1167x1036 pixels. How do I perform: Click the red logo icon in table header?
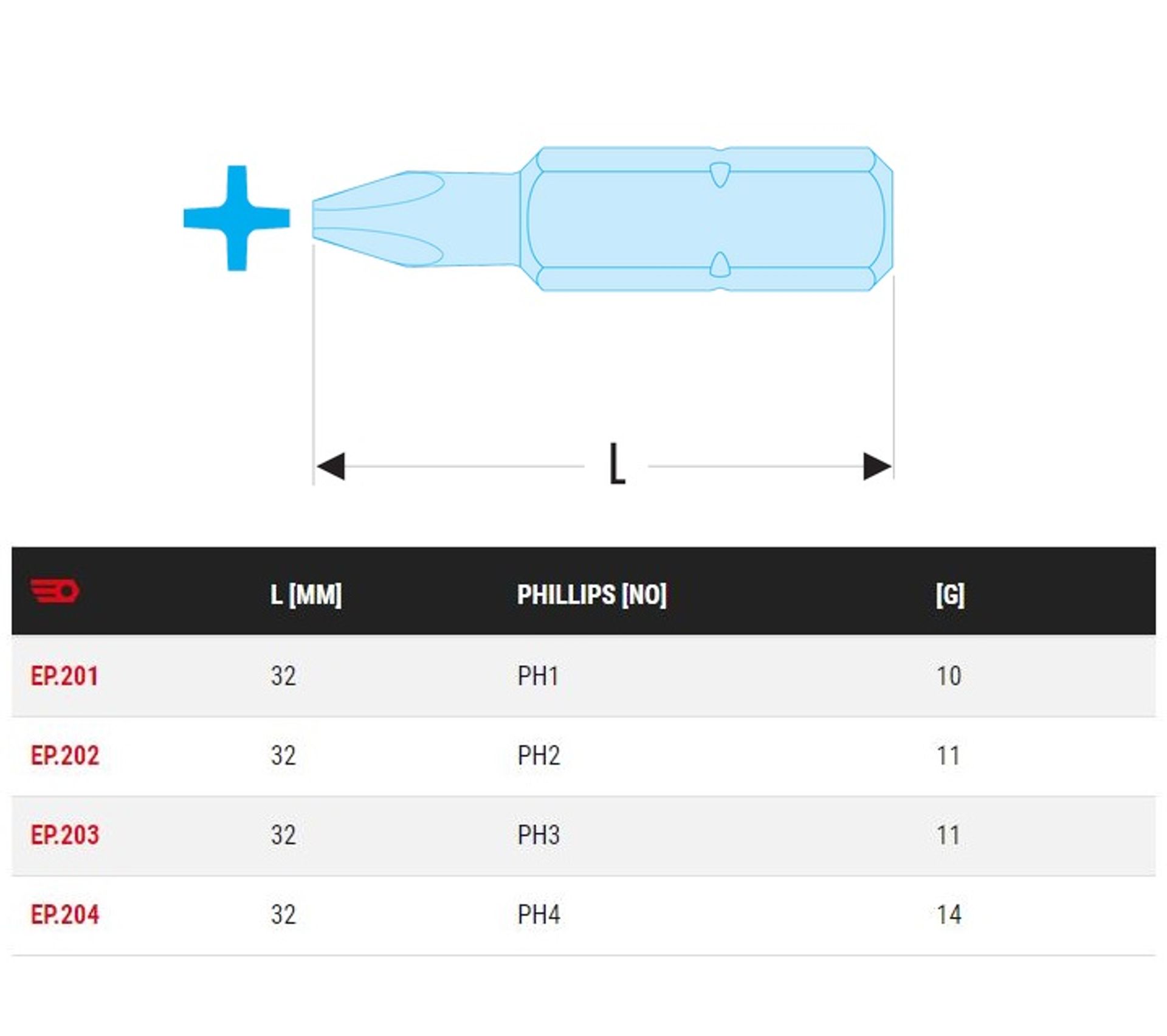[55, 590]
